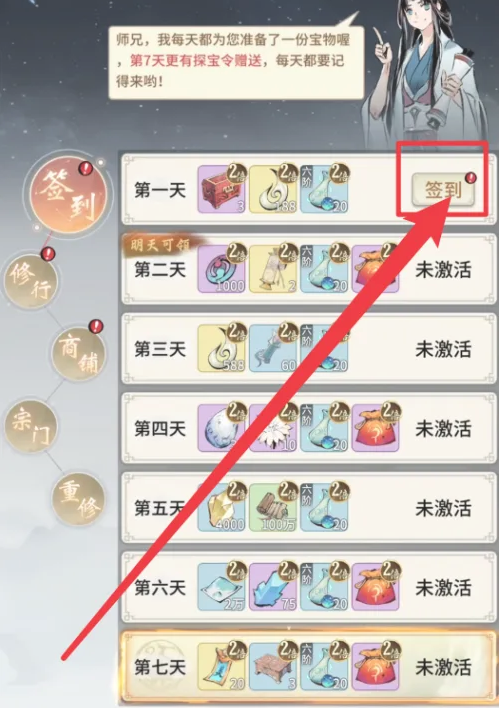Tap the 探宝令 ticket reward in 第七天
The image size is (499, 708).
221,667
